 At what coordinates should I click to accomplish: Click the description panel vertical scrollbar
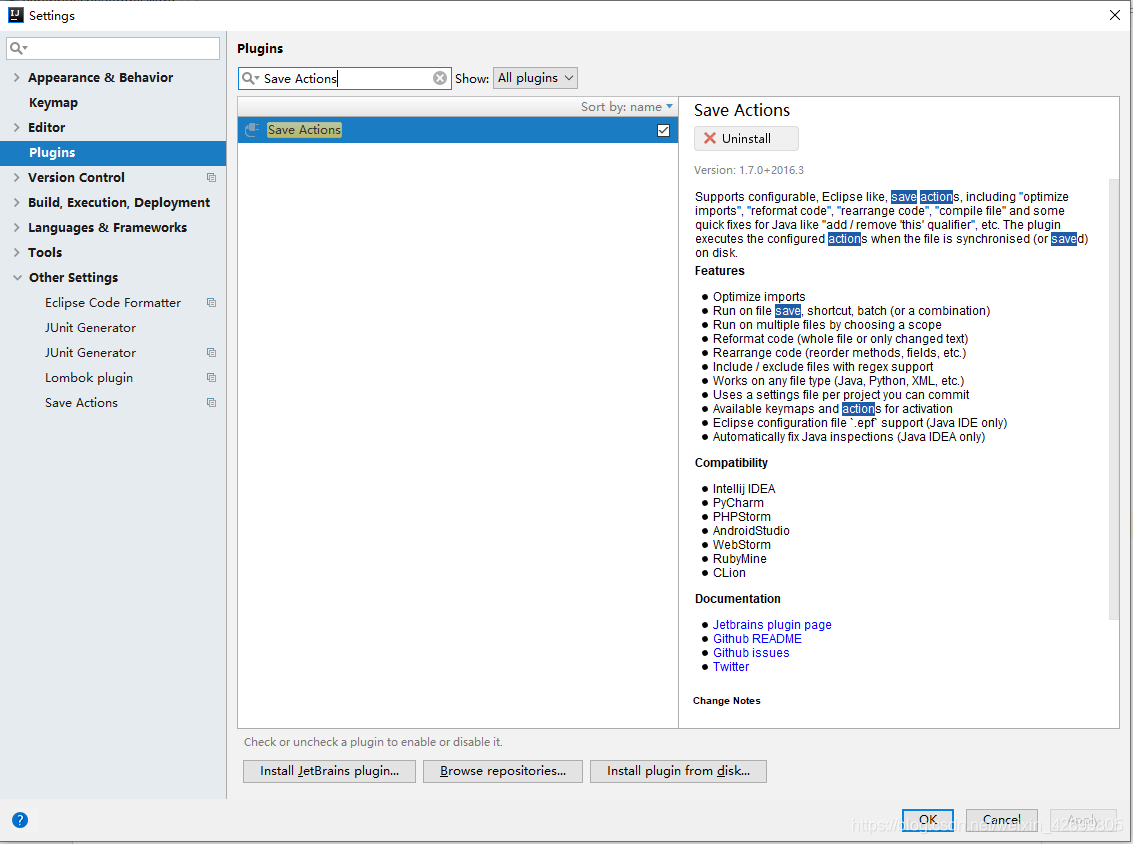pyautogui.click(x=1113, y=397)
